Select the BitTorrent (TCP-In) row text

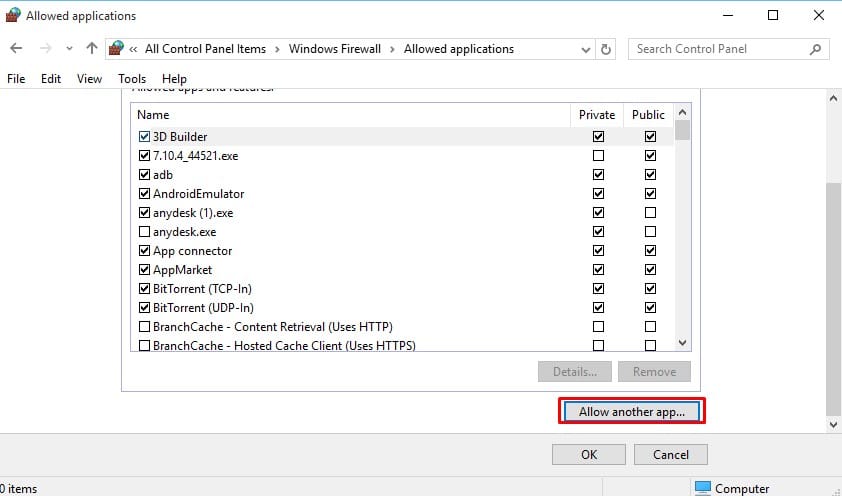click(x=202, y=289)
